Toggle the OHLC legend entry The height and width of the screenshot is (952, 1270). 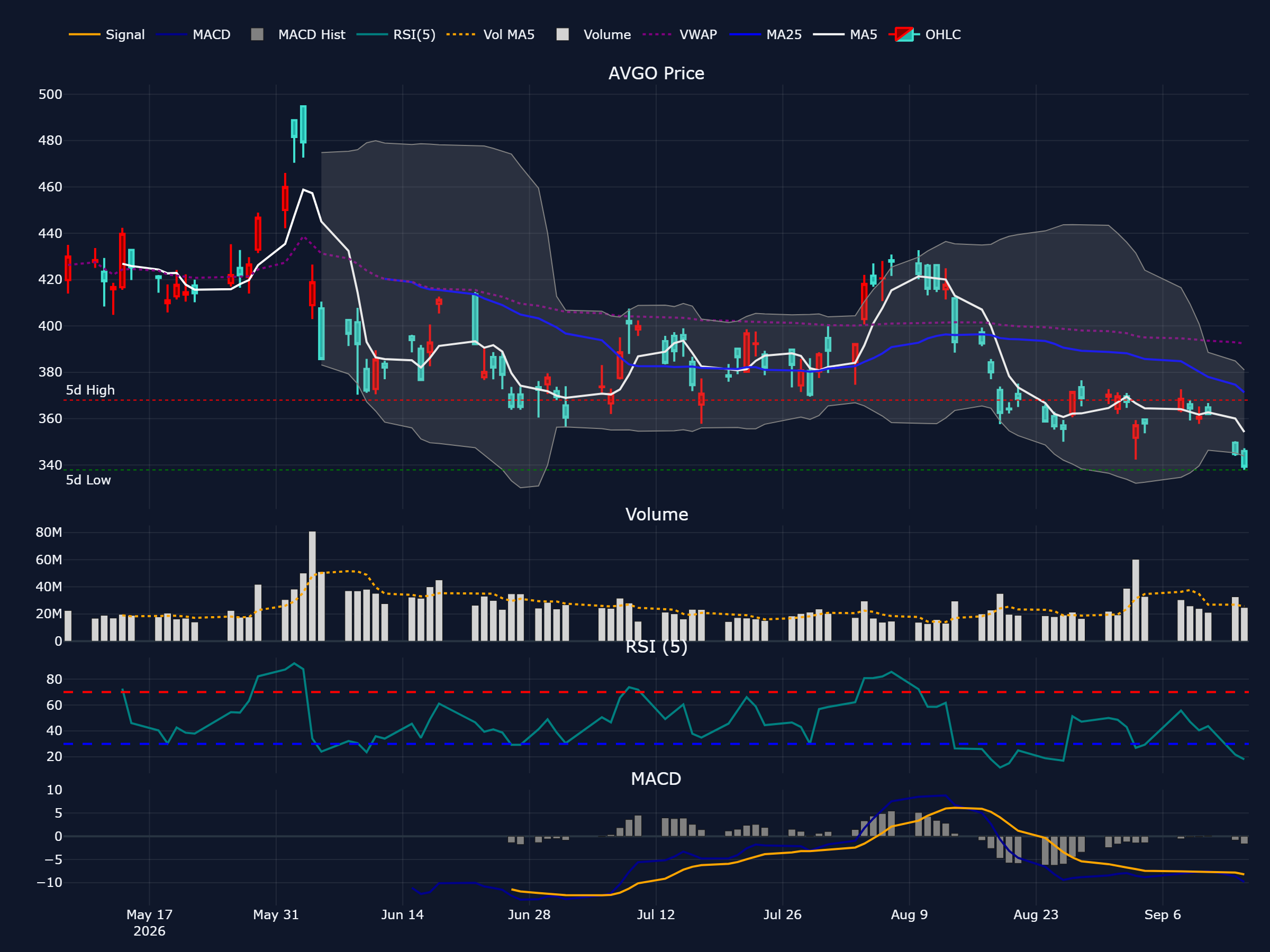point(924,34)
